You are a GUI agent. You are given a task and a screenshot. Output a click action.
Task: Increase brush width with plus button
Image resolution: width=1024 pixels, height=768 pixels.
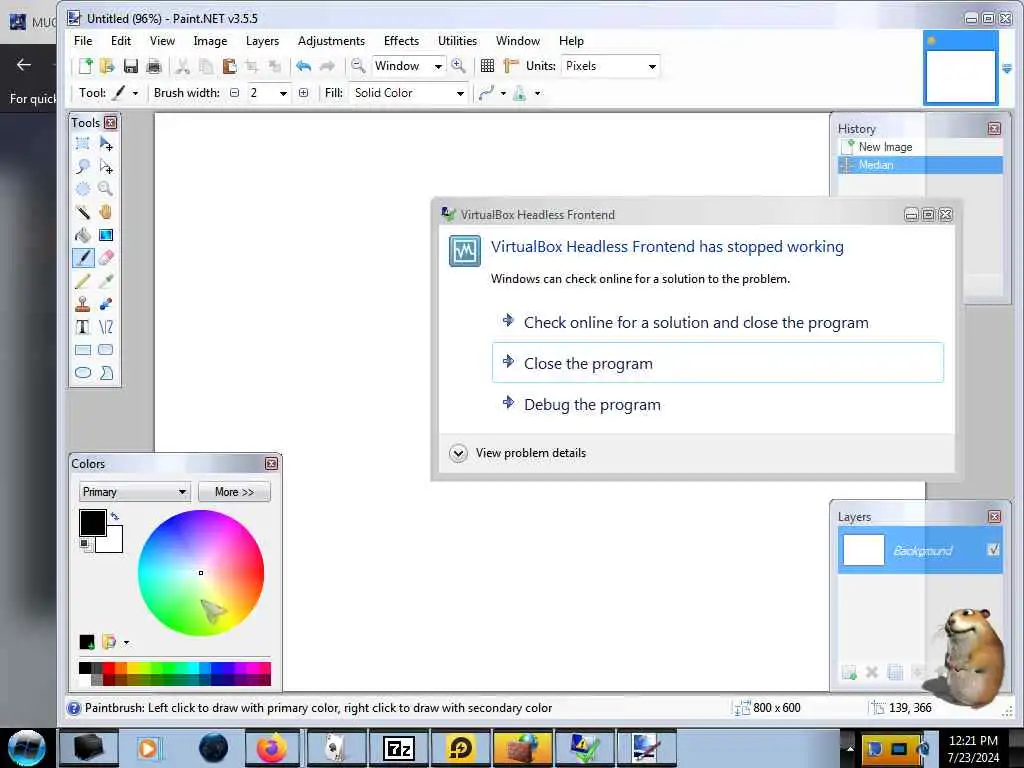click(304, 93)
